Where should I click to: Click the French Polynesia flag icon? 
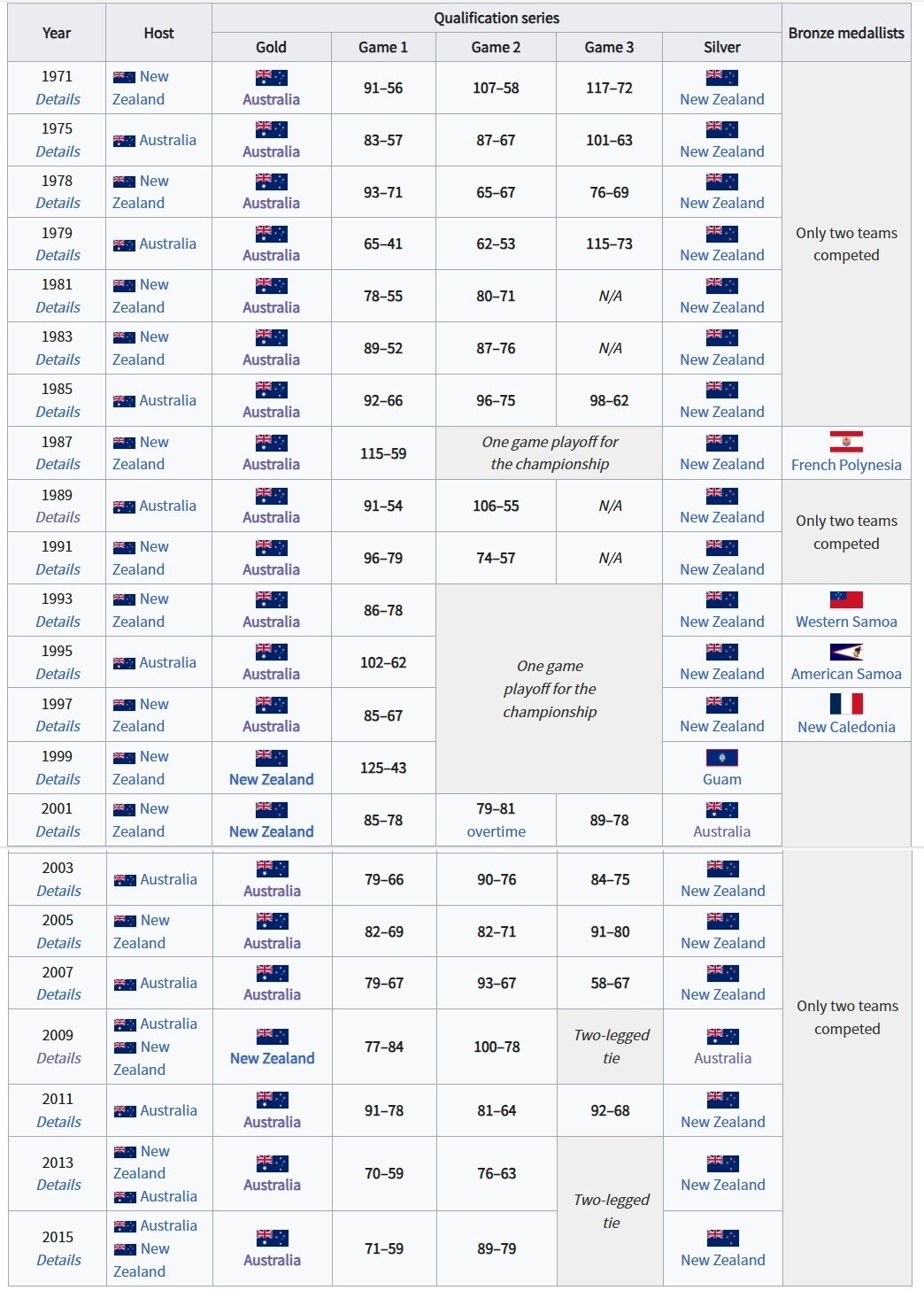pyautogui.click(x=846, y=442)
